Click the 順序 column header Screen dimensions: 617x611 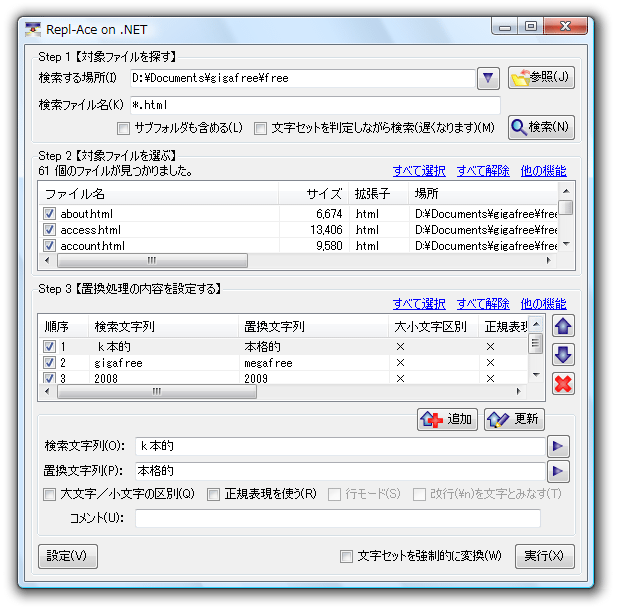click(64, 326)
